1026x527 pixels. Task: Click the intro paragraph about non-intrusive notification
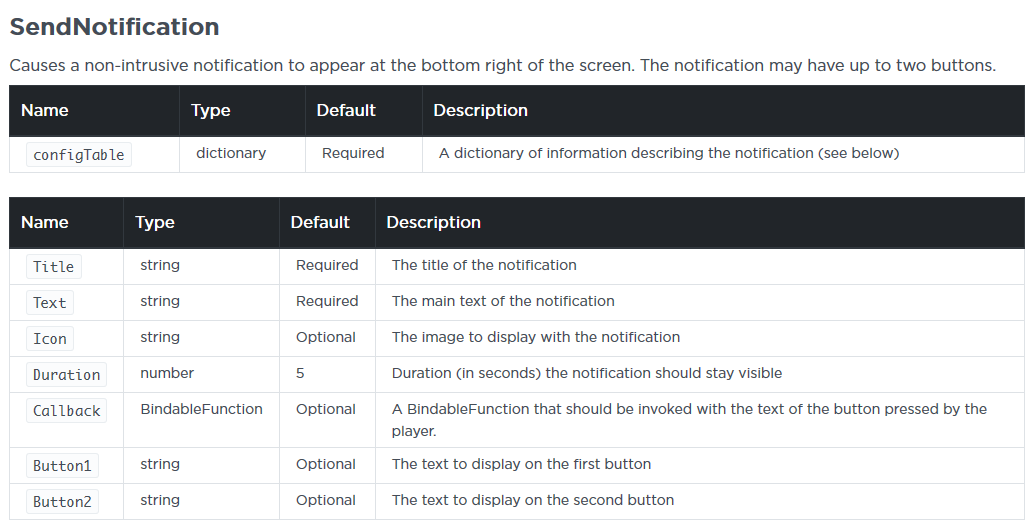tap(502, 66)
